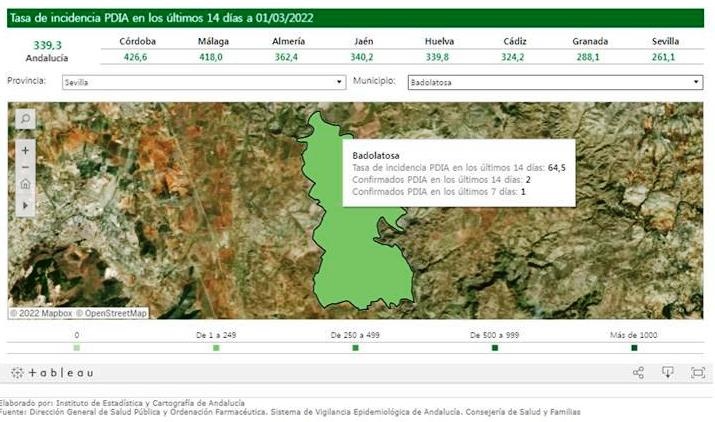Click the Tableau download icon
The width and height of the screenshot is (715, 422).
668,373
